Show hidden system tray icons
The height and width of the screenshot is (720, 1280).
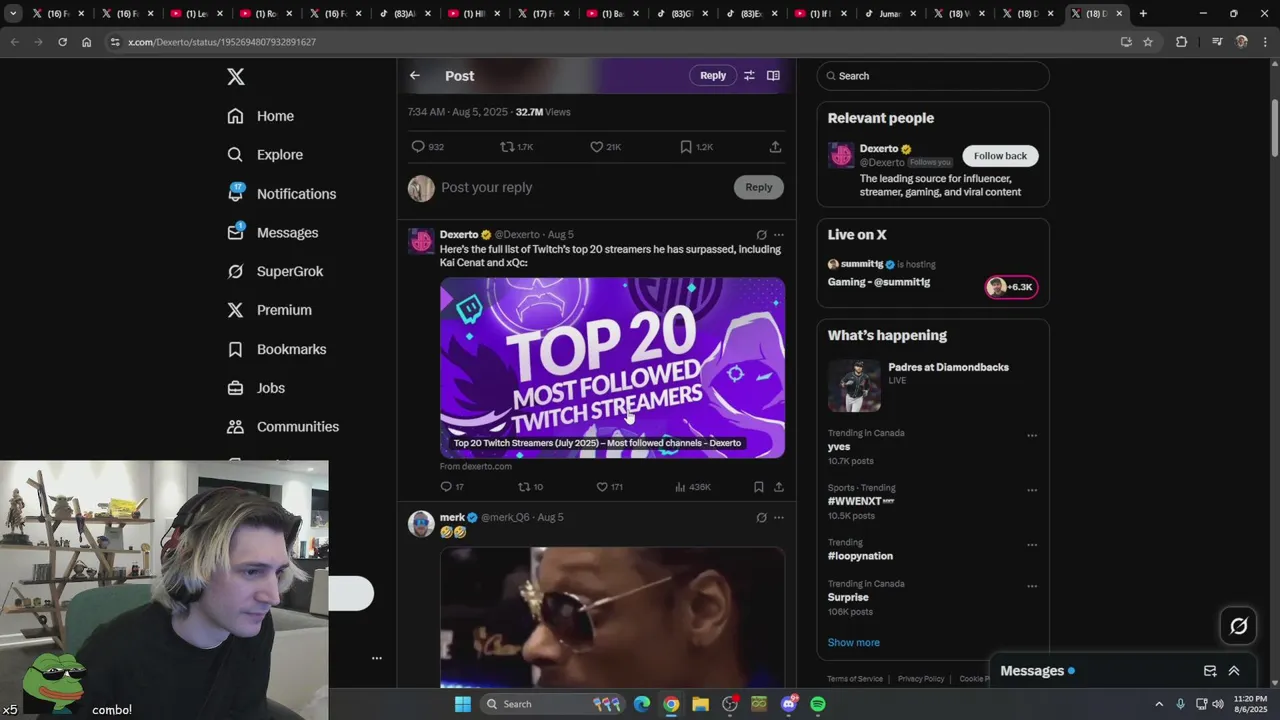(1159, 704)
